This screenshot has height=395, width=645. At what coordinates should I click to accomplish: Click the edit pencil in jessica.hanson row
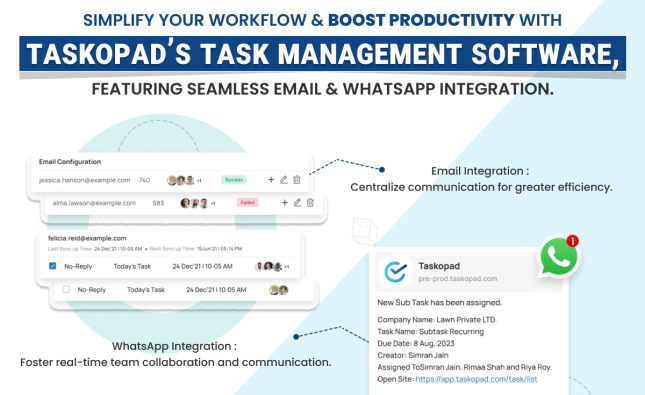pyautogui.click(x=283, y=180)
